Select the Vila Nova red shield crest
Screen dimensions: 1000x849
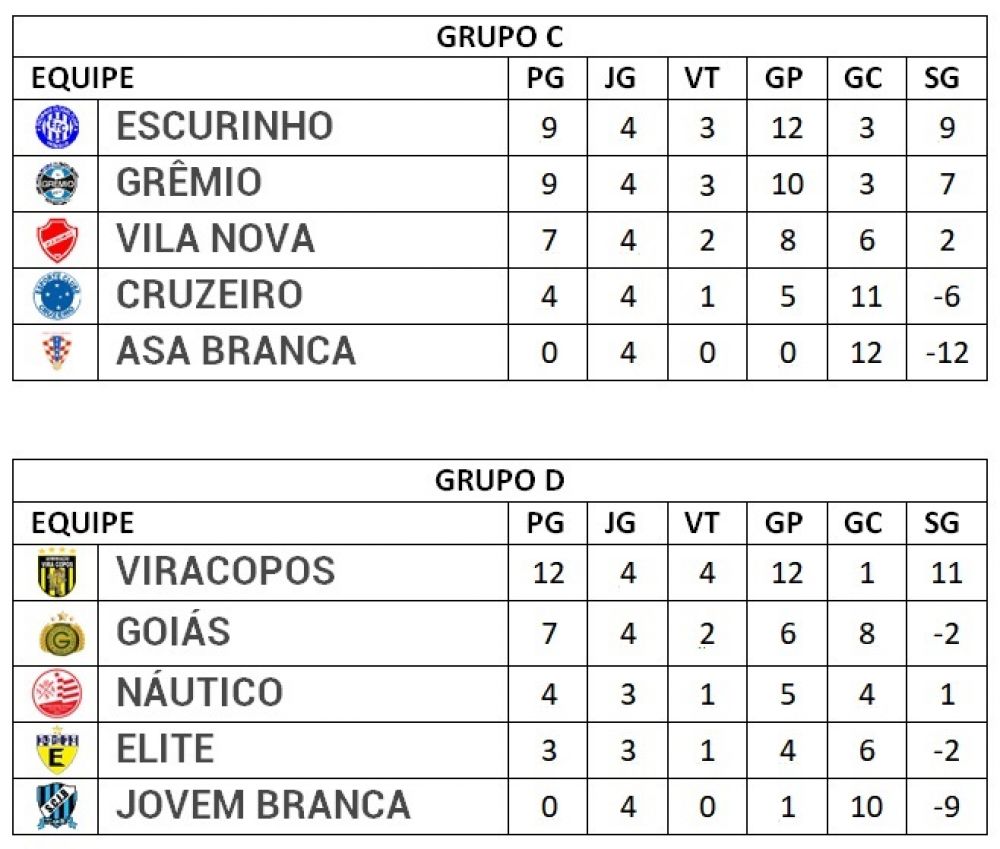click(x=56, y=240)
